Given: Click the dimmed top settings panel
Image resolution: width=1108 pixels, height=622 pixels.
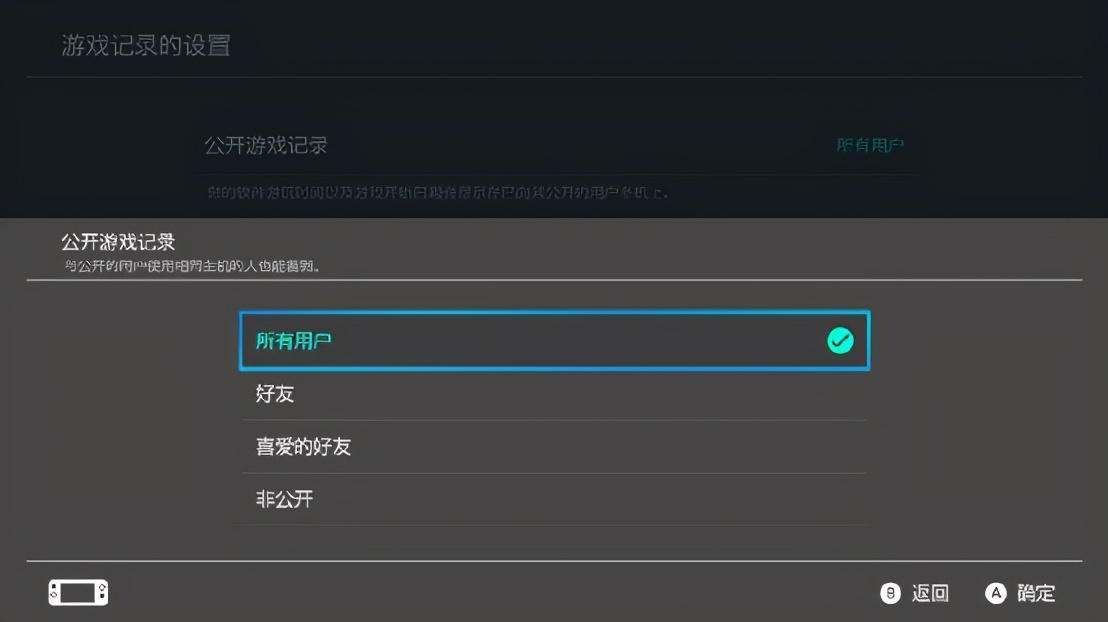Looking at the screenshot, I should tap(554, 100).
